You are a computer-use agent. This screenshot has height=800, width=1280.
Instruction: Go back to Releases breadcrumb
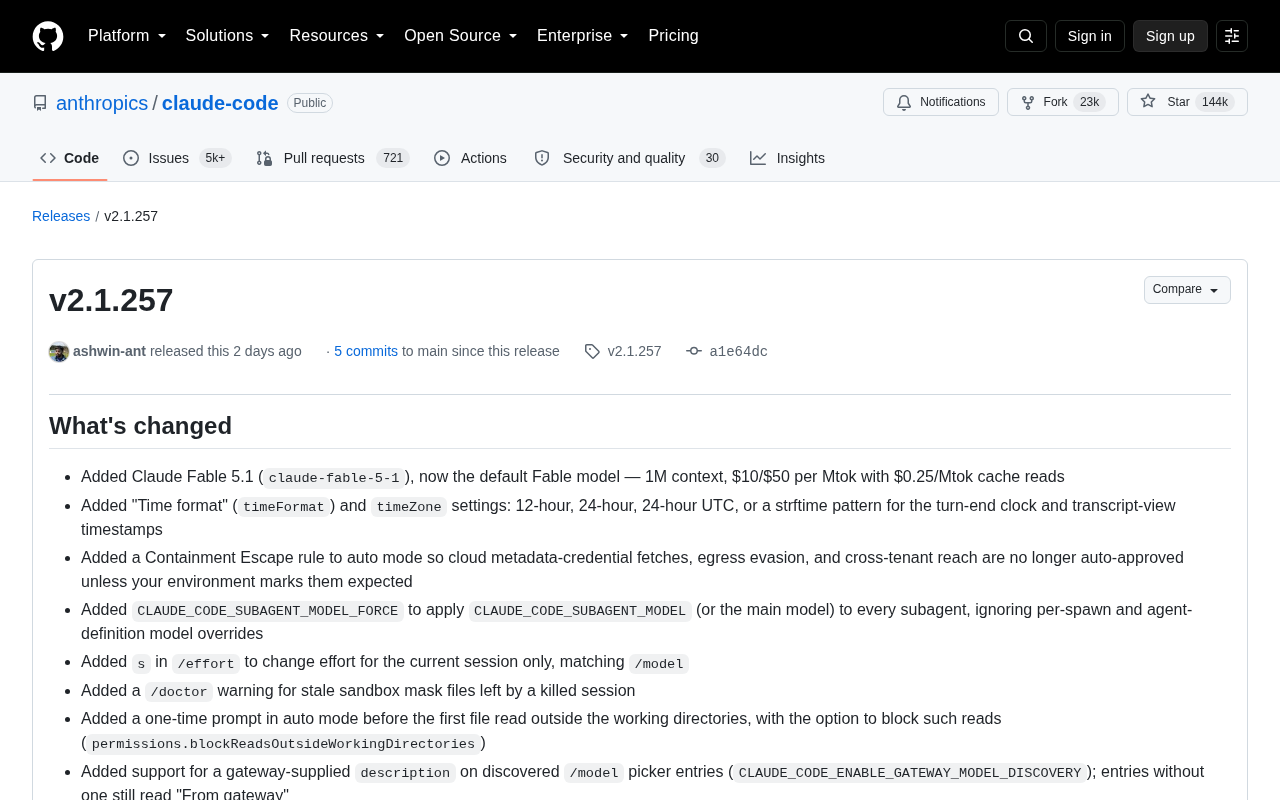click(x=61, y=216)
